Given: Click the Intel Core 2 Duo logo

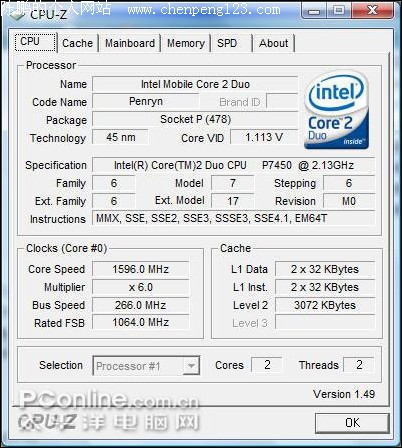Looking at the screenshot, I should point(336,110).
